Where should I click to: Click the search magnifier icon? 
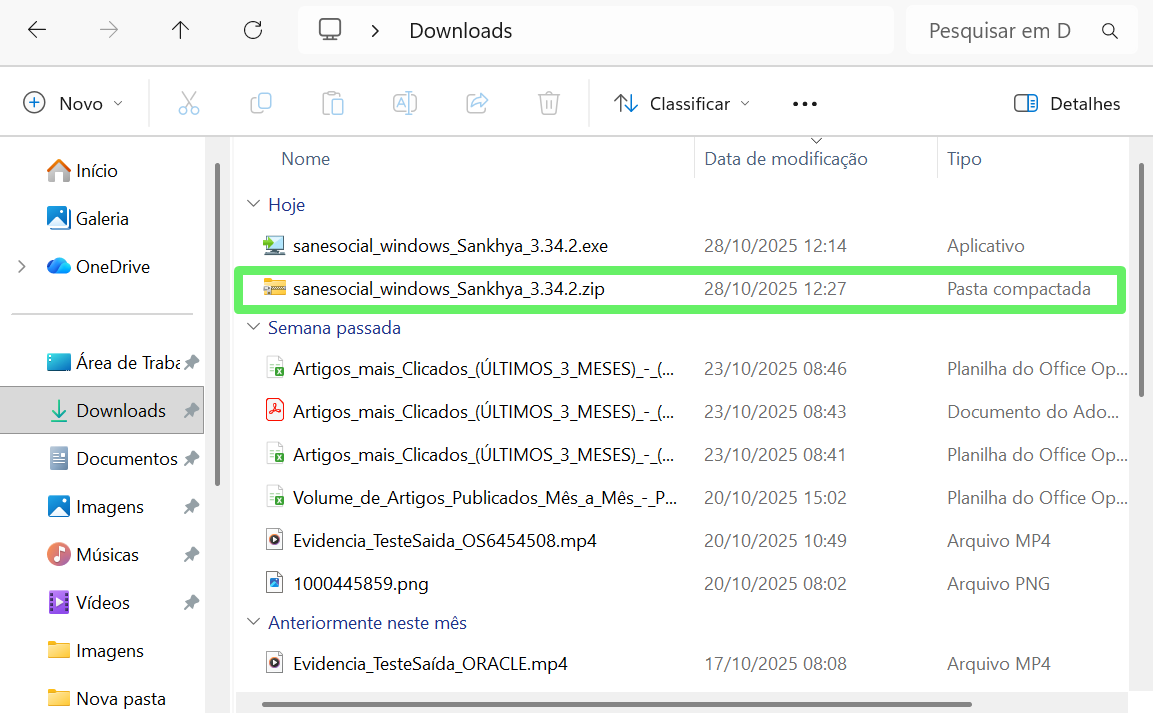pyautogui.click(x=1110, y=31)
